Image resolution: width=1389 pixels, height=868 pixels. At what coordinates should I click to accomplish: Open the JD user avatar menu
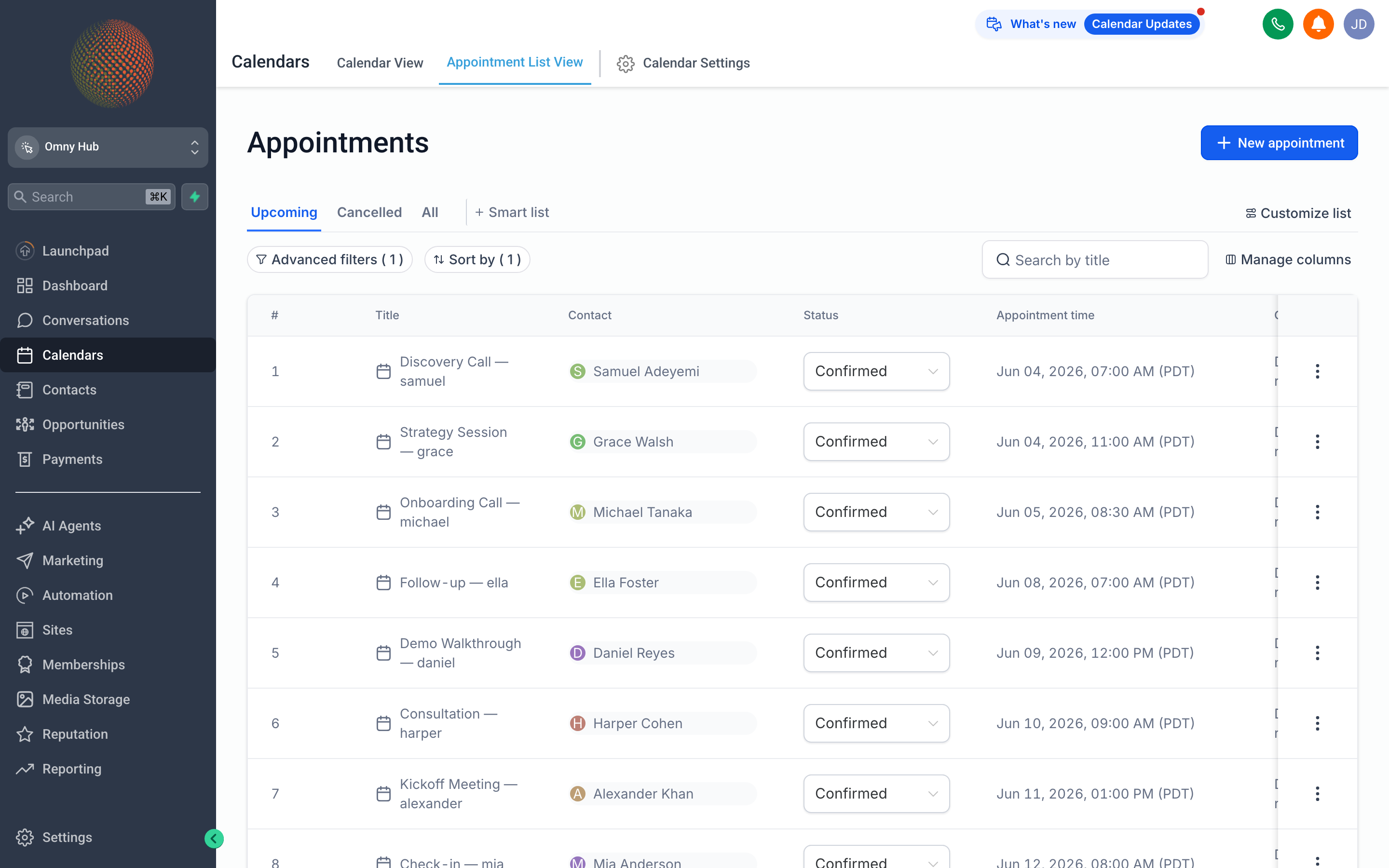pos(1359,24)
